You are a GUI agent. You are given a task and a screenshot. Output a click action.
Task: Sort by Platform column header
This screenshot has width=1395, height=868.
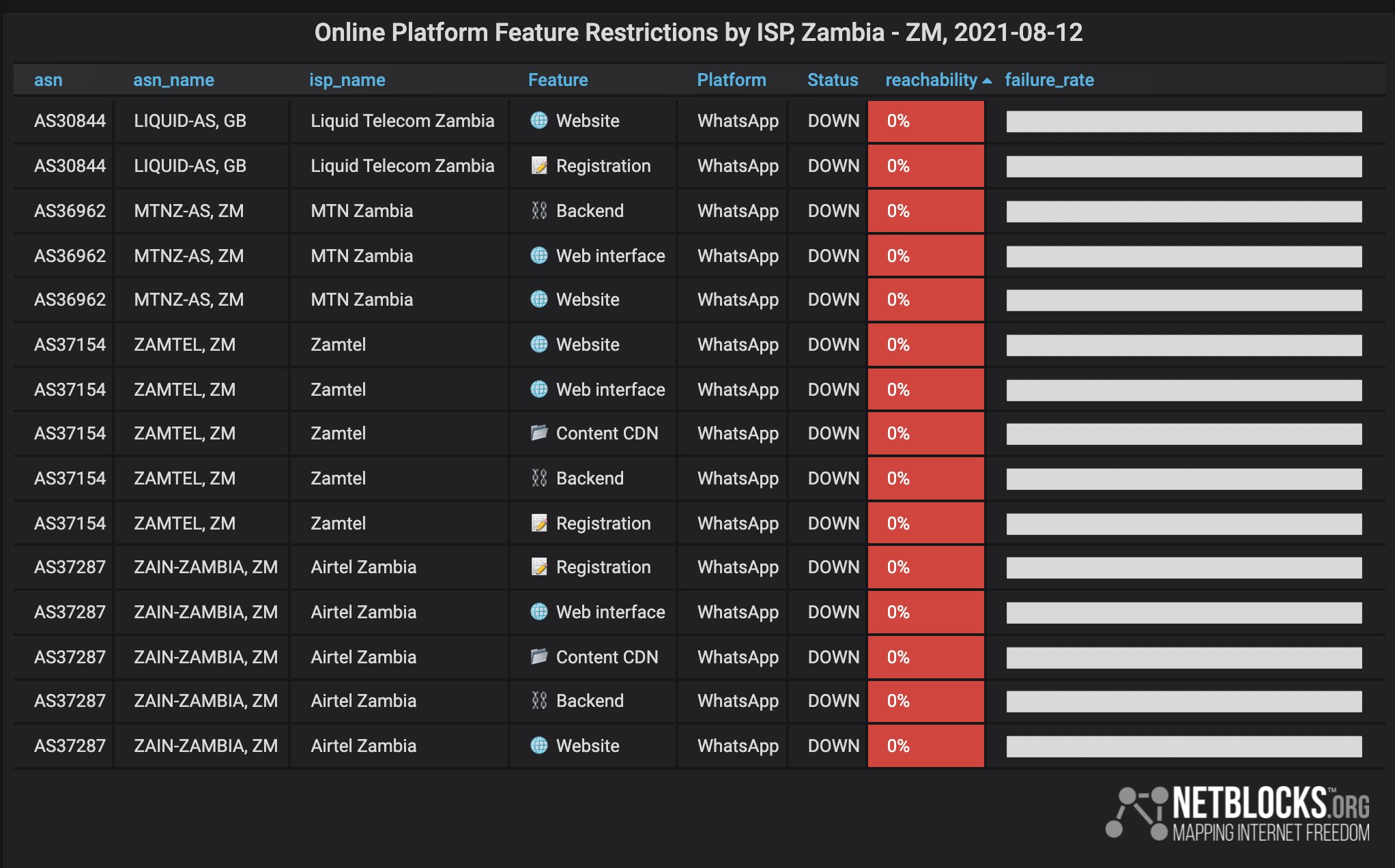click(x=731, y=80)
